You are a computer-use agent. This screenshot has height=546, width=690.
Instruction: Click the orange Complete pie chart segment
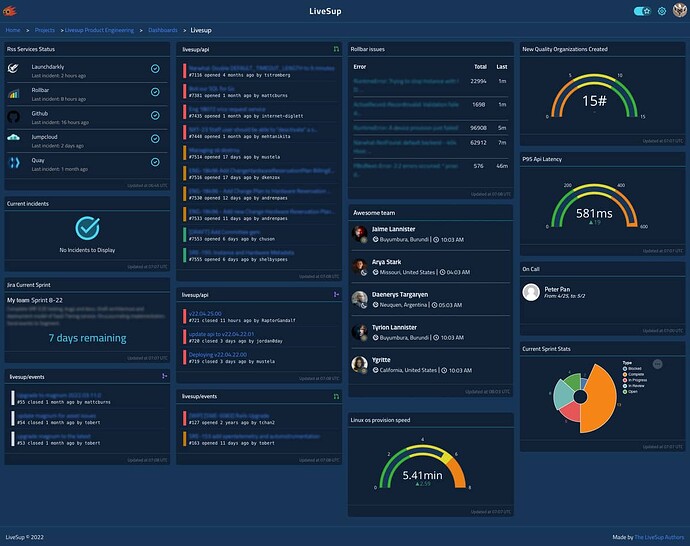[x=598, y=398]
